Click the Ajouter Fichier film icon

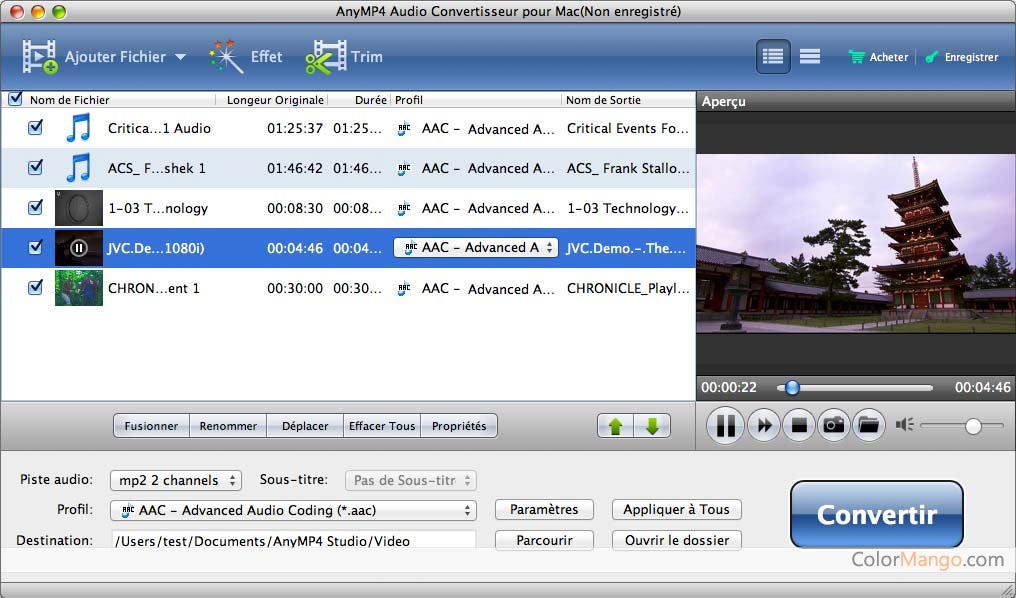[x=40, y=56]
